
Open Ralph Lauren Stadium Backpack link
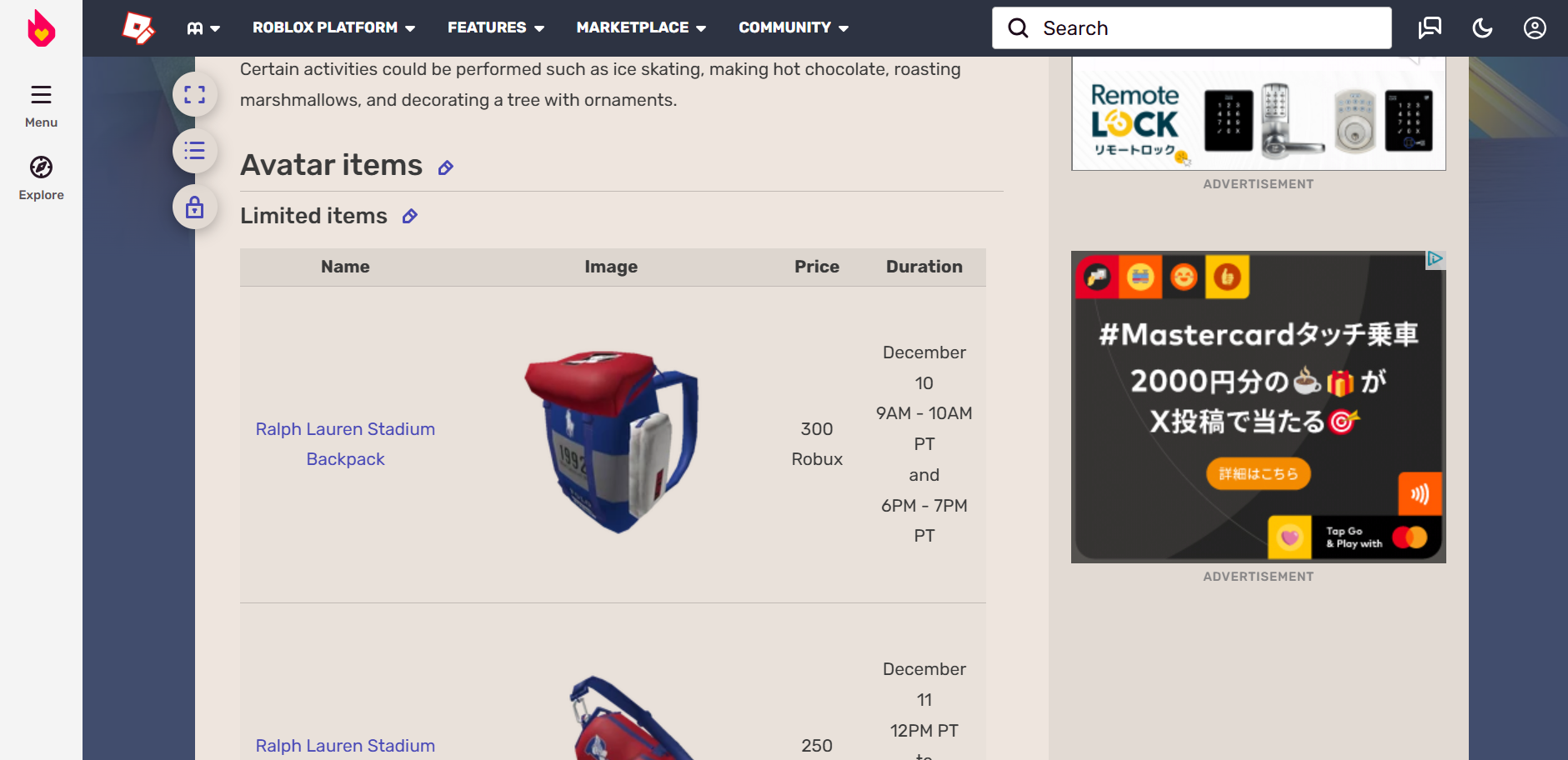(345, 444)
